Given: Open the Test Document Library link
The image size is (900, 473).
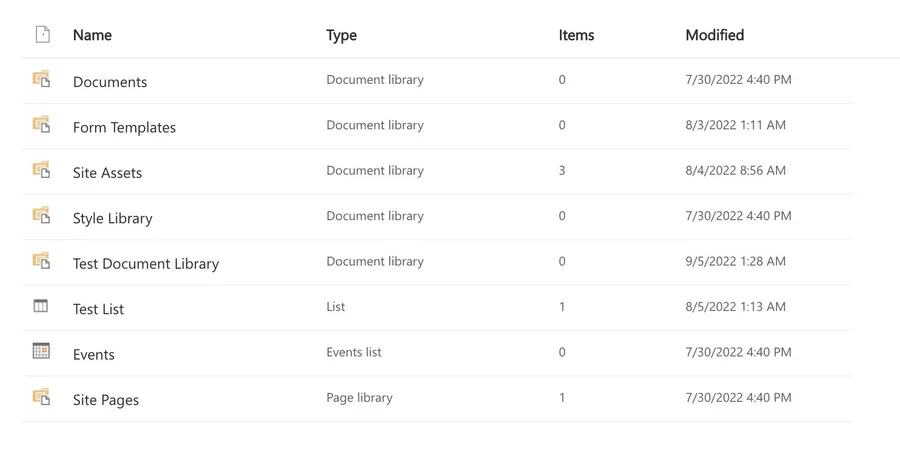Looking at the screenshot, I should coord(146,264).
